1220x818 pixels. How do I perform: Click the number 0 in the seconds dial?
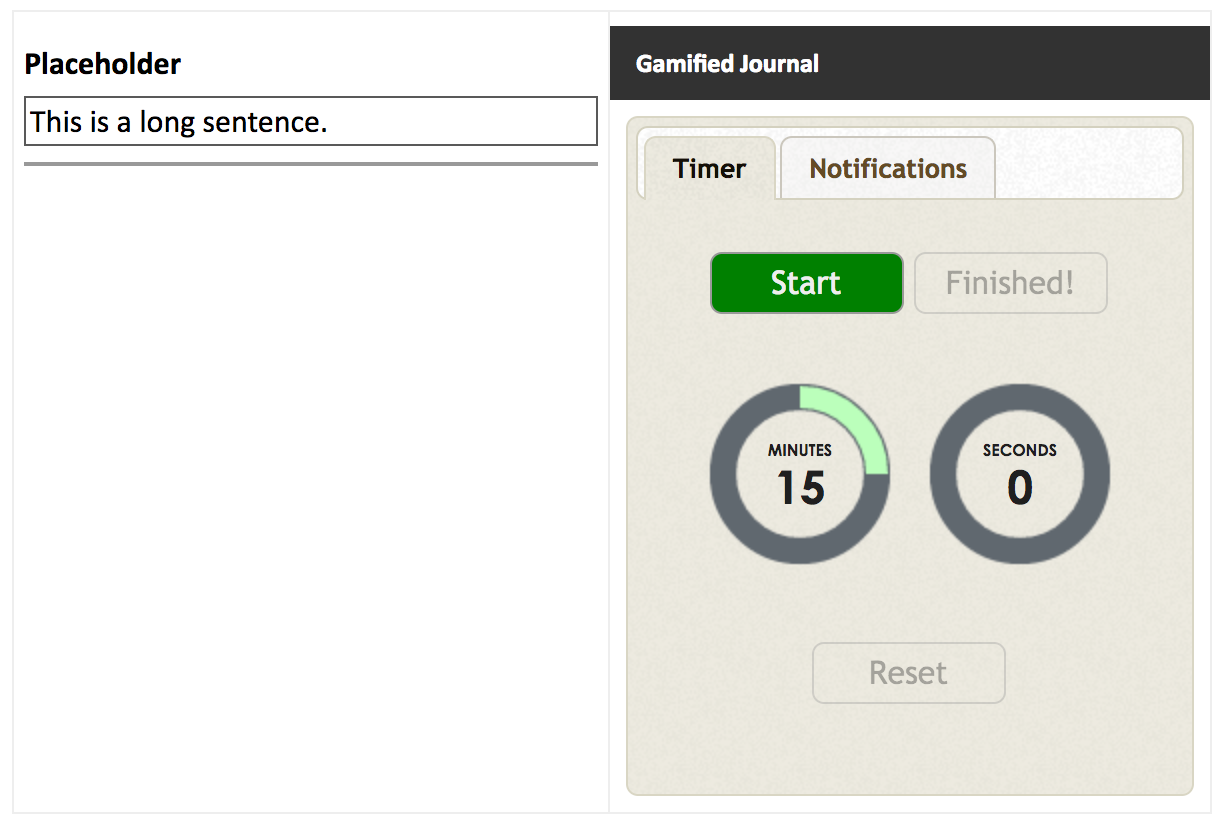point(1019,489)
